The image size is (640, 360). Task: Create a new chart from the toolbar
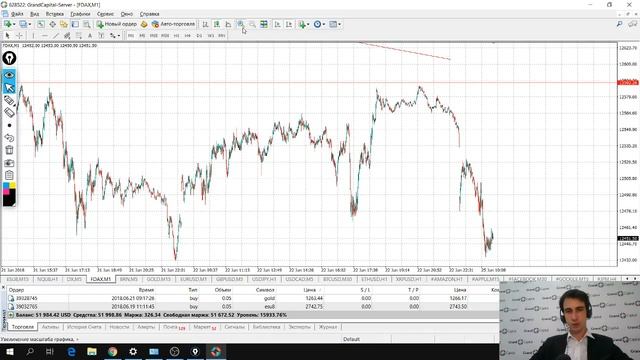(x=7, y=24)
